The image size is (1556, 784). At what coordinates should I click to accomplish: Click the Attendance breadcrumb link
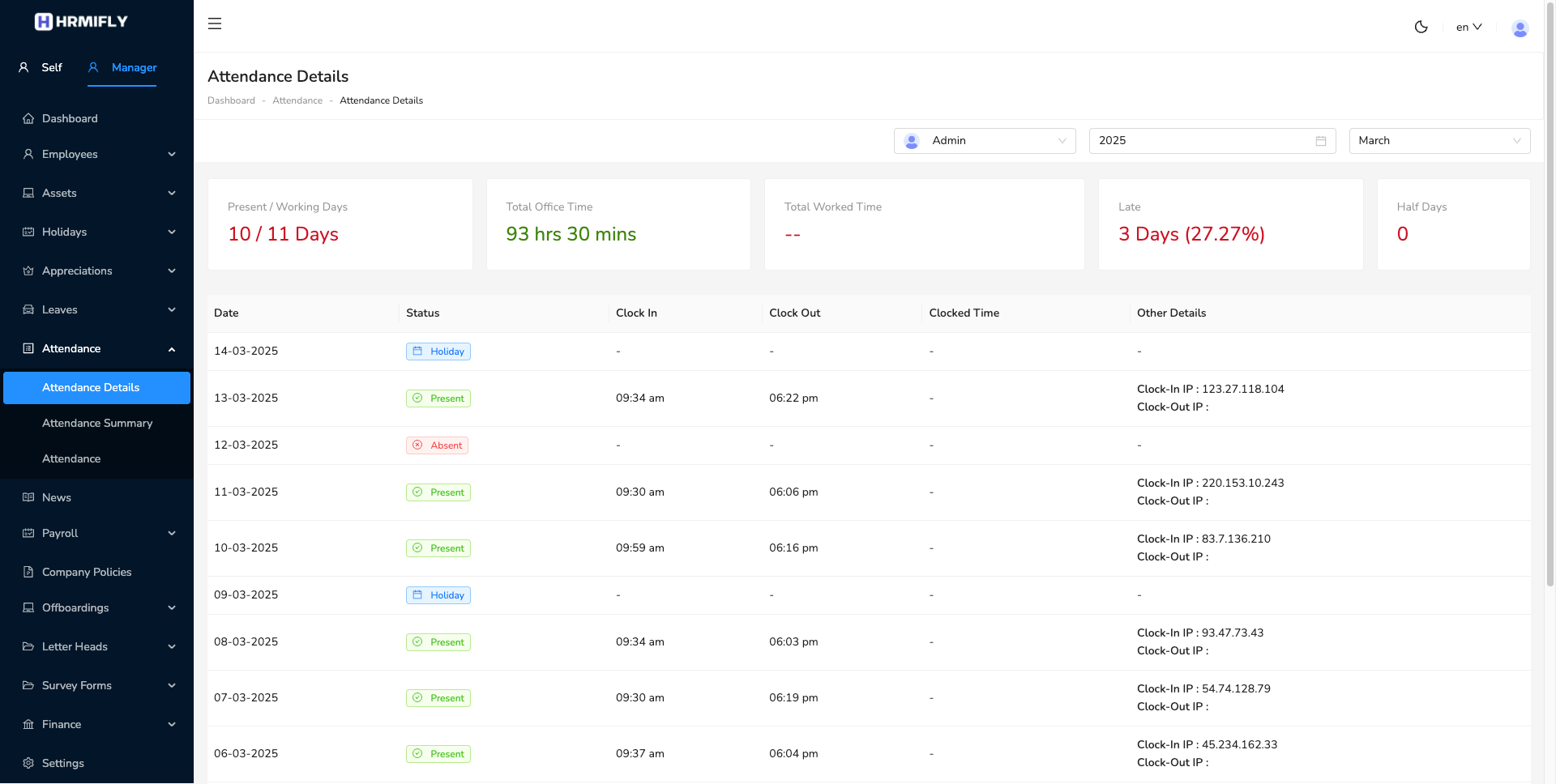[297, 100]
